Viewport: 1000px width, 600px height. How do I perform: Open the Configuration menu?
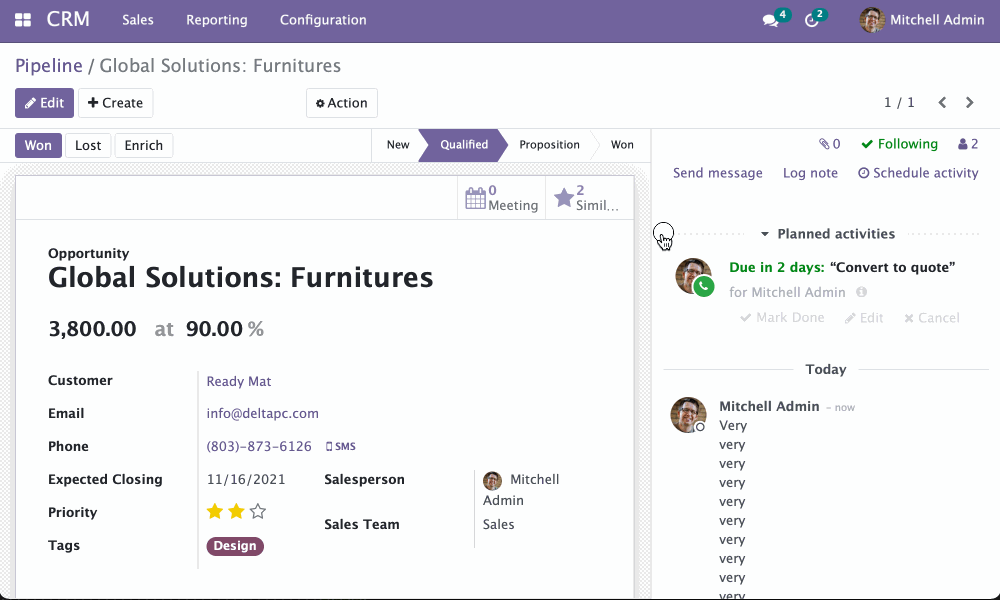pyautogui.click(x=322, y=19)
